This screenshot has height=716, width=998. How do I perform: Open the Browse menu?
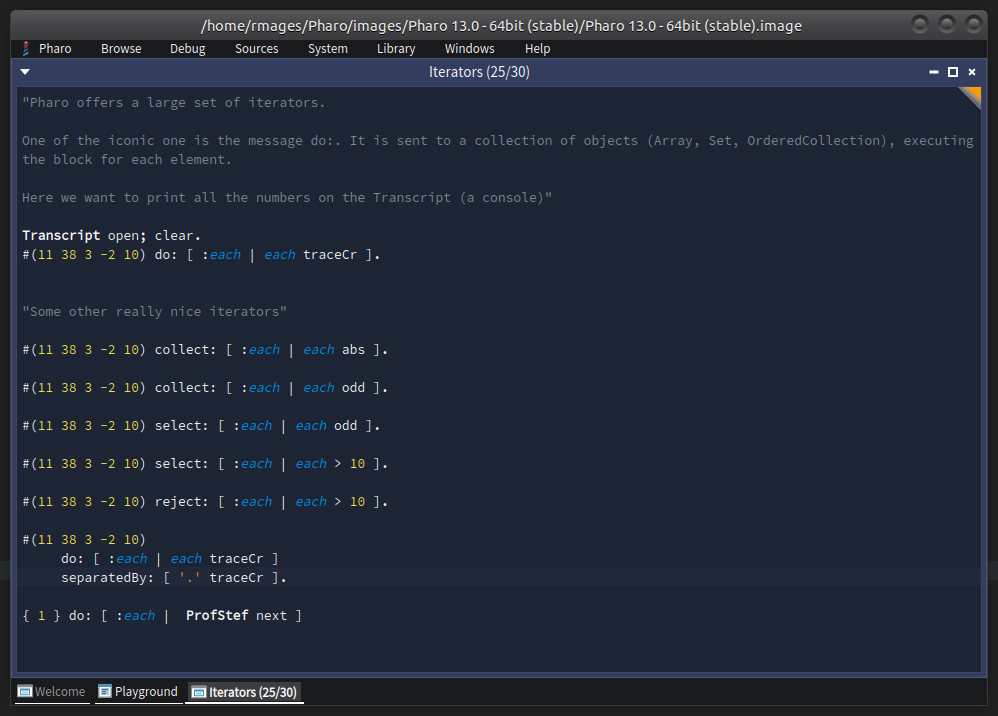click(121, 48)
